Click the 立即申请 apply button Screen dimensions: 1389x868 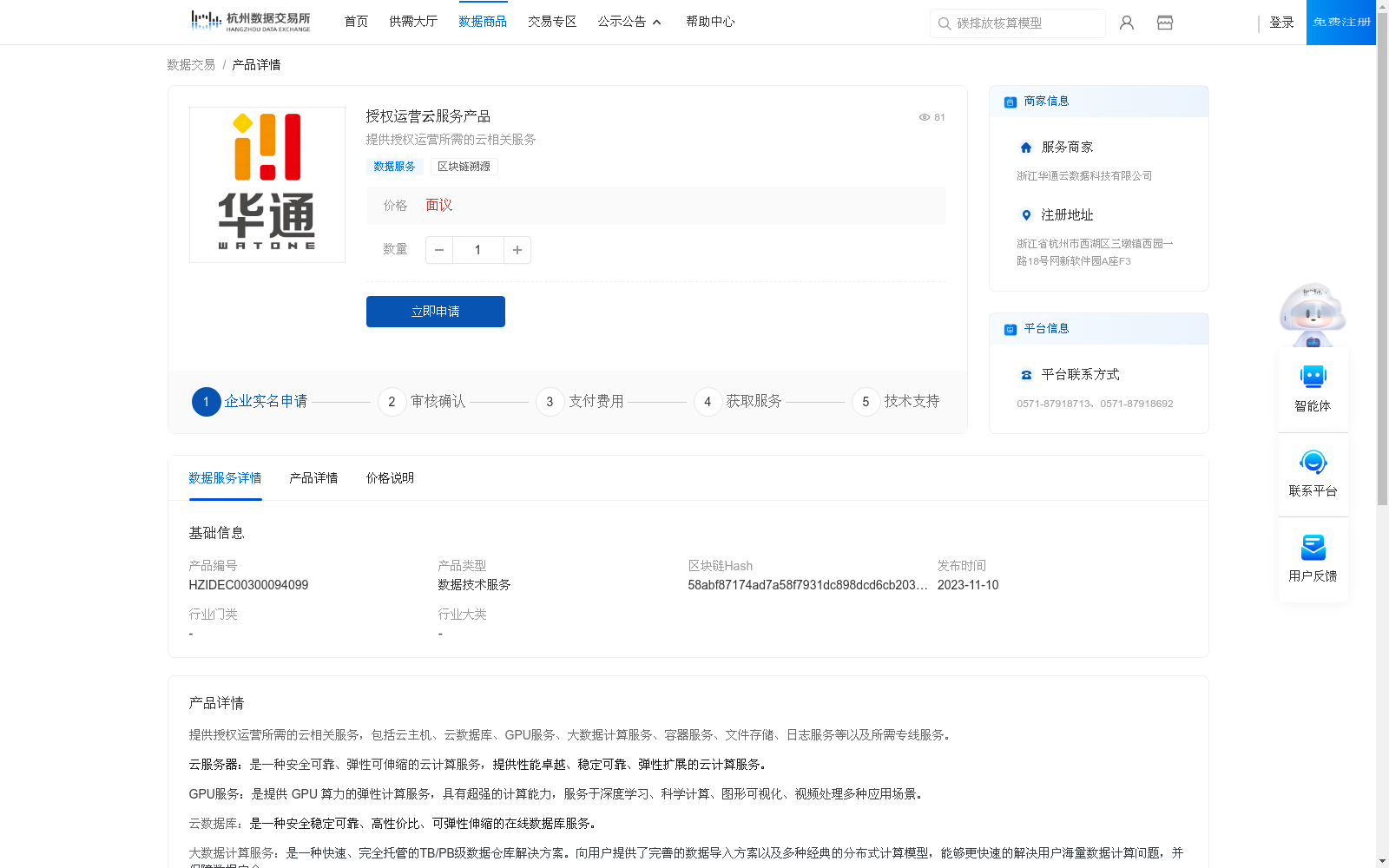click(436, 312)
